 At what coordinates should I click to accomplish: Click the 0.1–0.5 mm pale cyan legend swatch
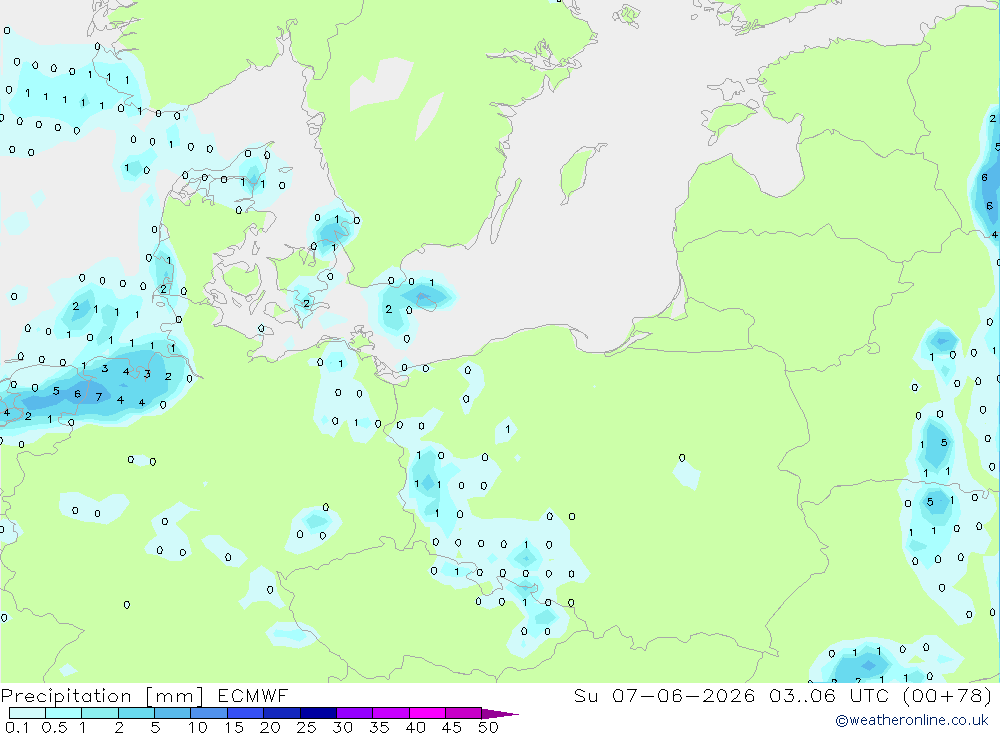[x=27, y=713]
